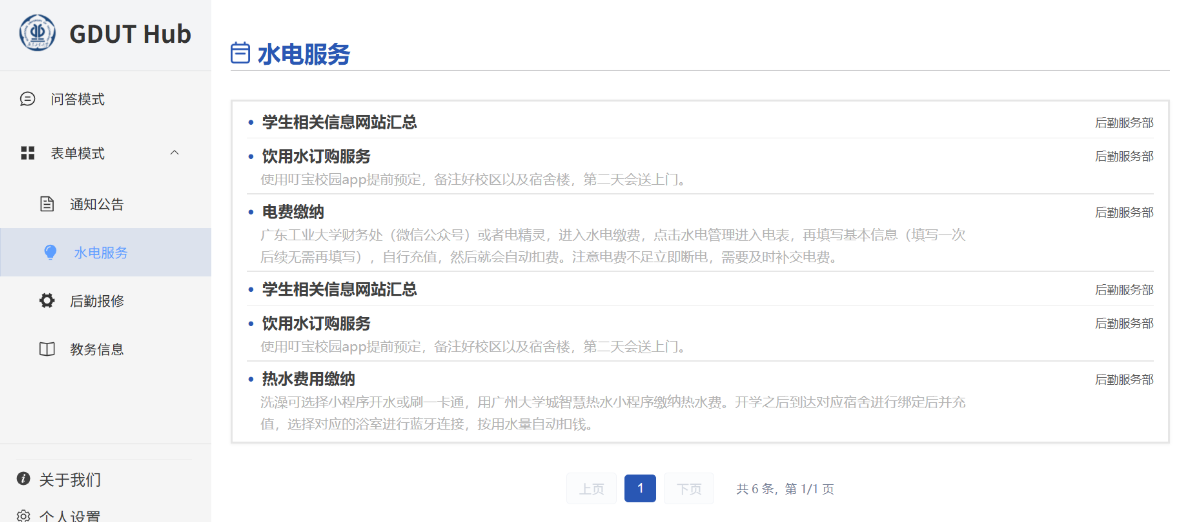Click the book icon for 教务信息

[x=47, y=349]
